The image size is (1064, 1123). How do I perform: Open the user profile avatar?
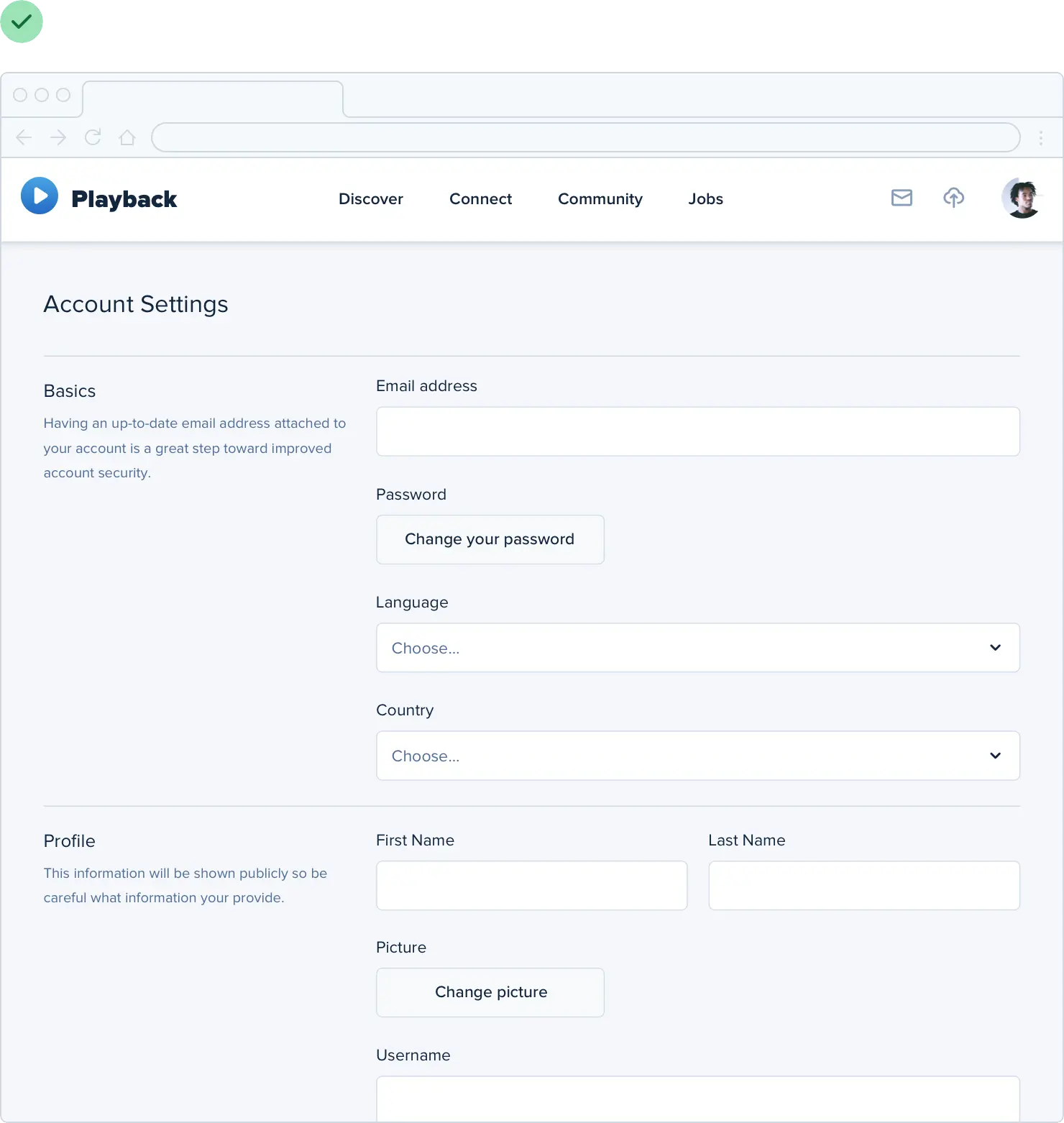pos(1022,198)
